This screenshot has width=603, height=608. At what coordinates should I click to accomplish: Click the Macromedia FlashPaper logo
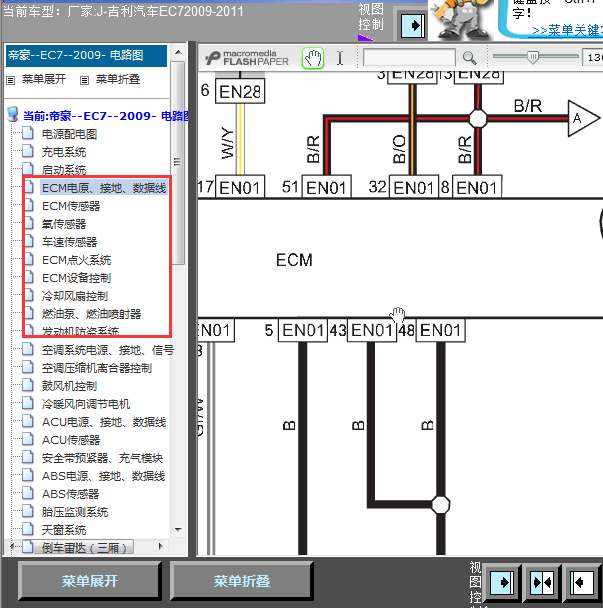(x=247, y=58)
